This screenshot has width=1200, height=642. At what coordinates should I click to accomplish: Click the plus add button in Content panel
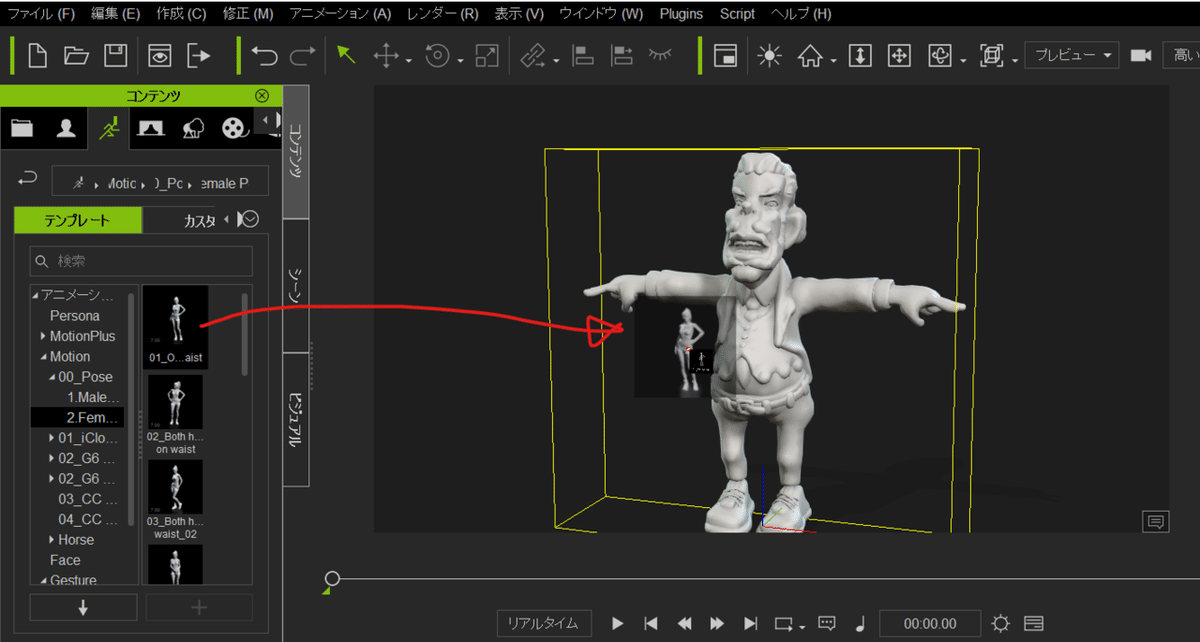tap(199, 607)
